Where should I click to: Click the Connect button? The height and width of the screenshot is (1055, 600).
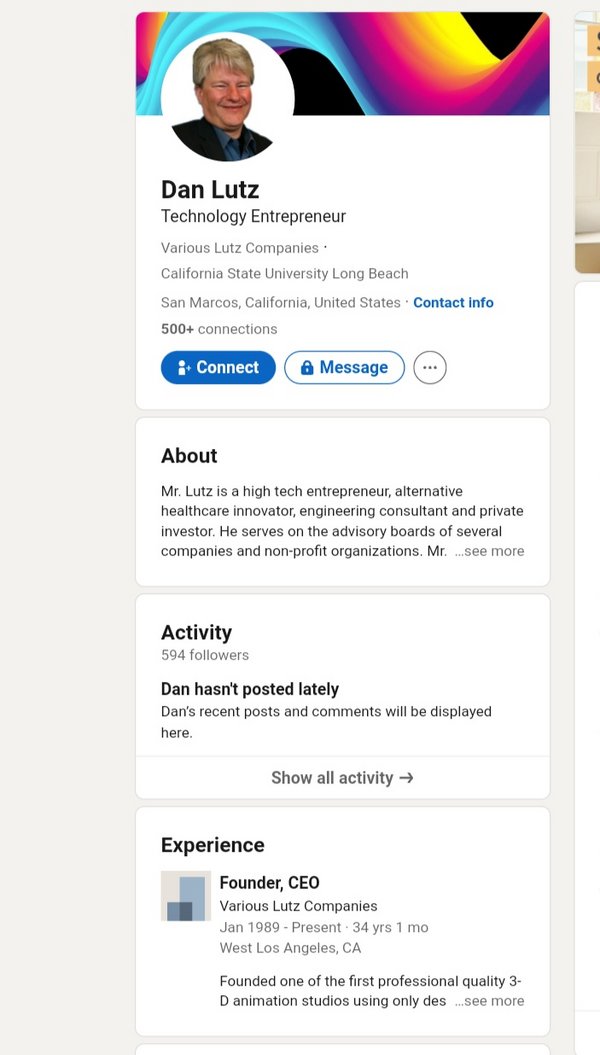pos(218,367)
